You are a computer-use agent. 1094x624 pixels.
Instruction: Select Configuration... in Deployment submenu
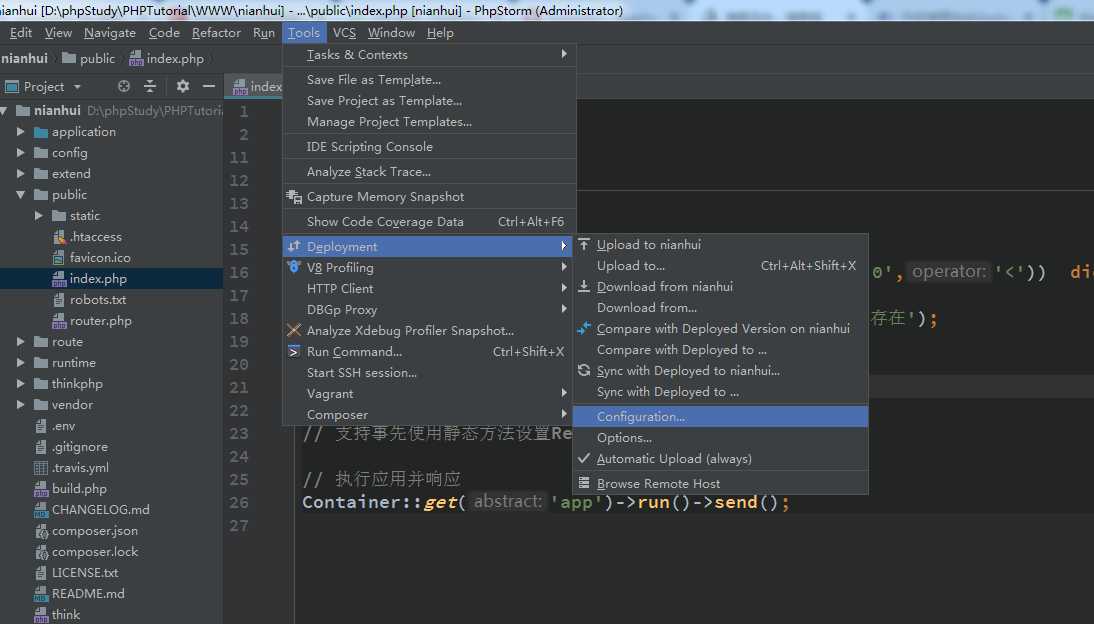(x=640, y=417)
